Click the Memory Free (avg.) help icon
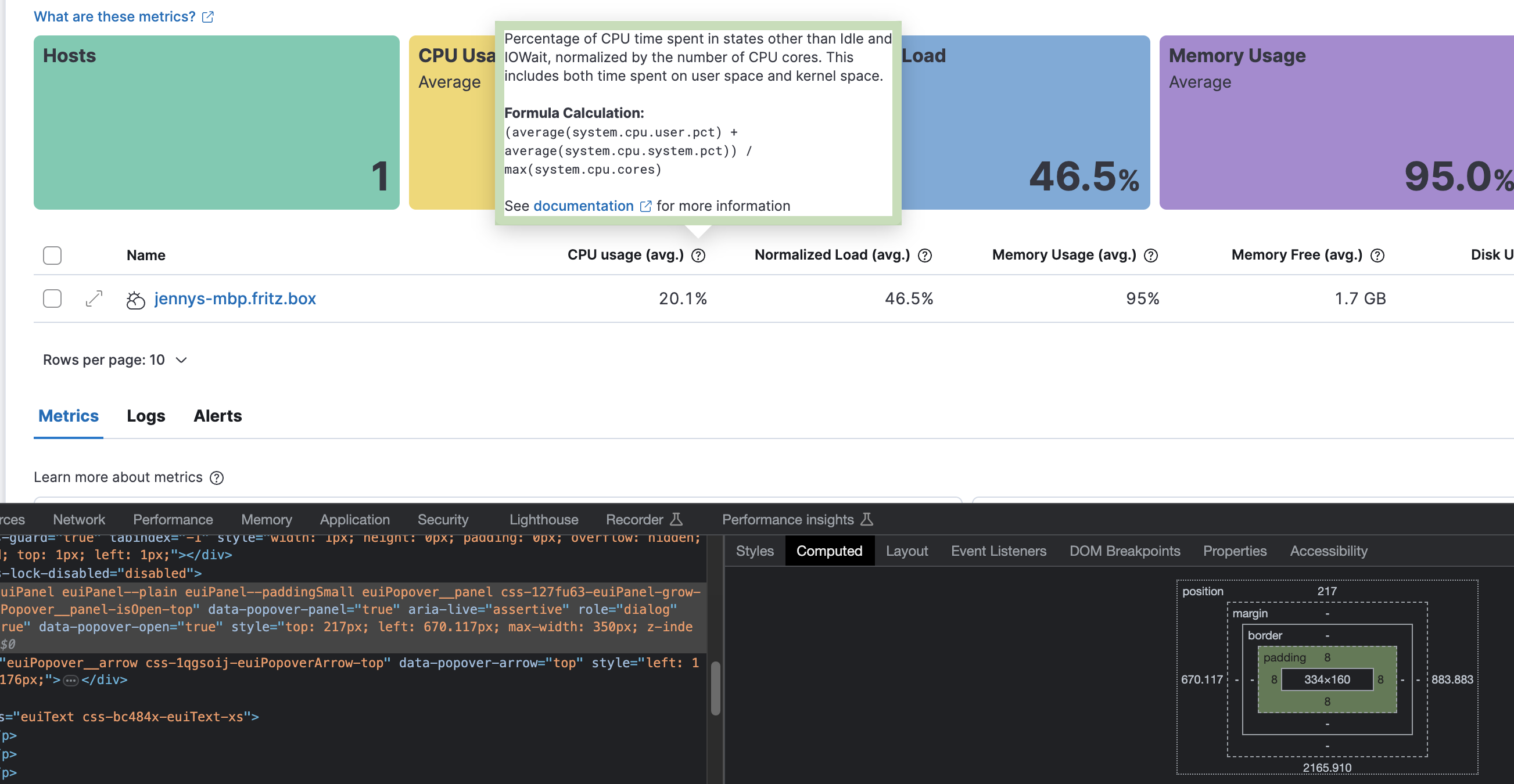Screen dimensions: 1514x784 click(x=1377, y=256)
